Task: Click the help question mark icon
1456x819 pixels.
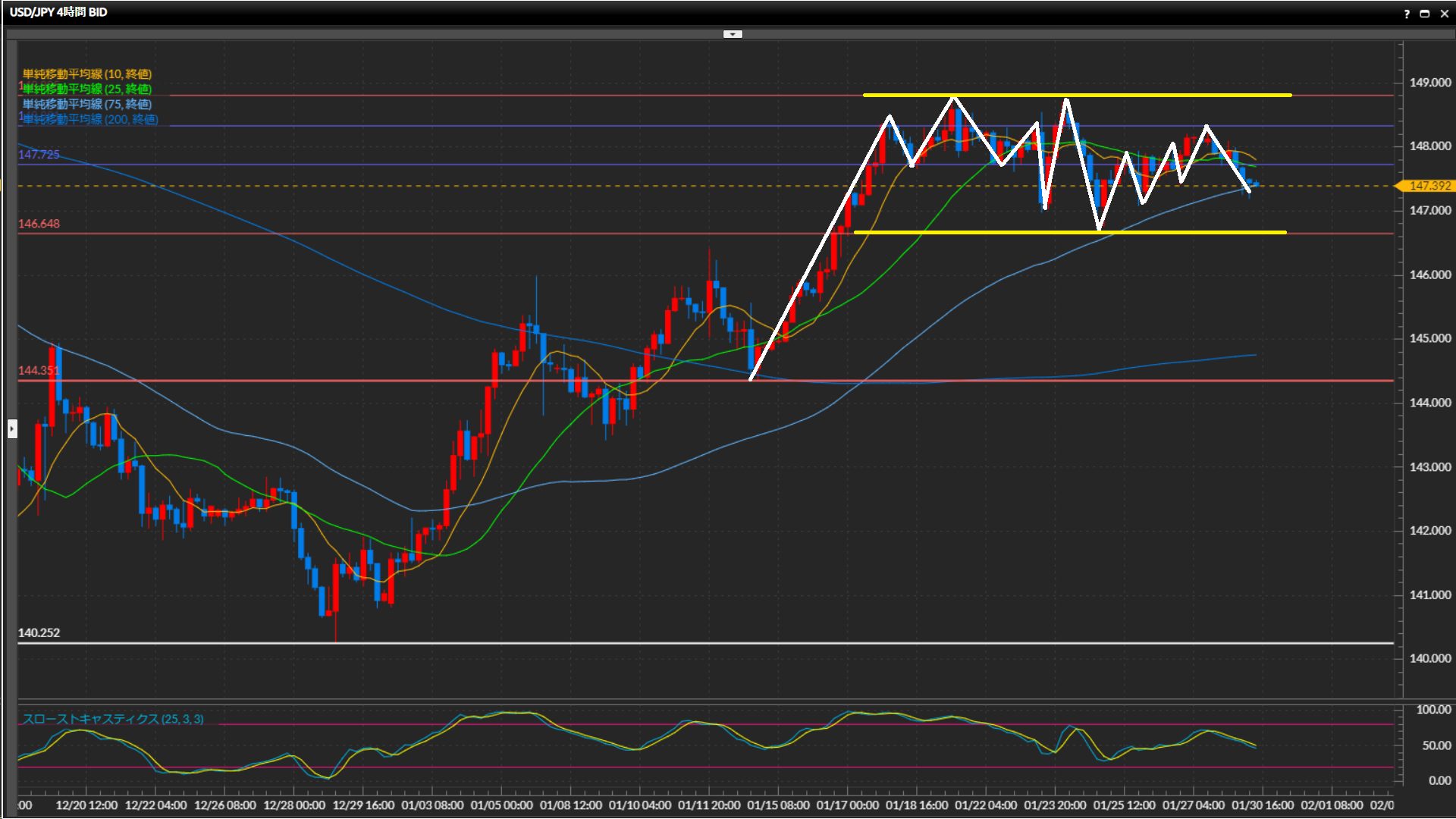Action: tap(1407, 14)
